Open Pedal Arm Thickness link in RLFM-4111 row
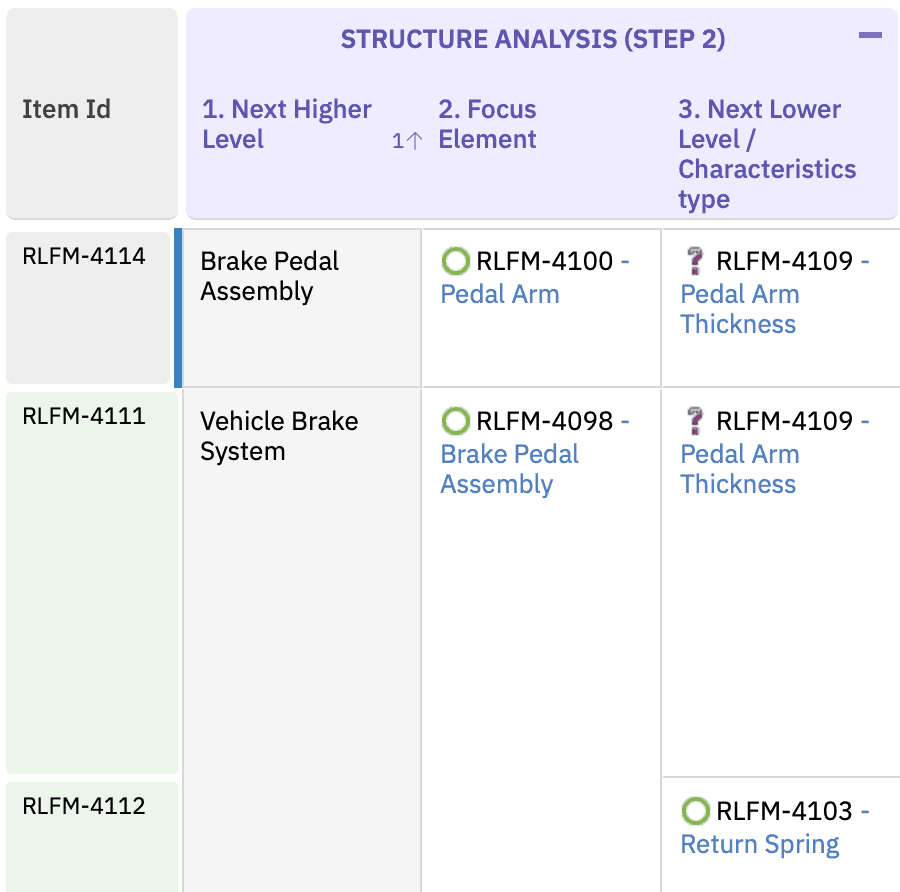The image size is (900, 892). (x=739, y=469)
